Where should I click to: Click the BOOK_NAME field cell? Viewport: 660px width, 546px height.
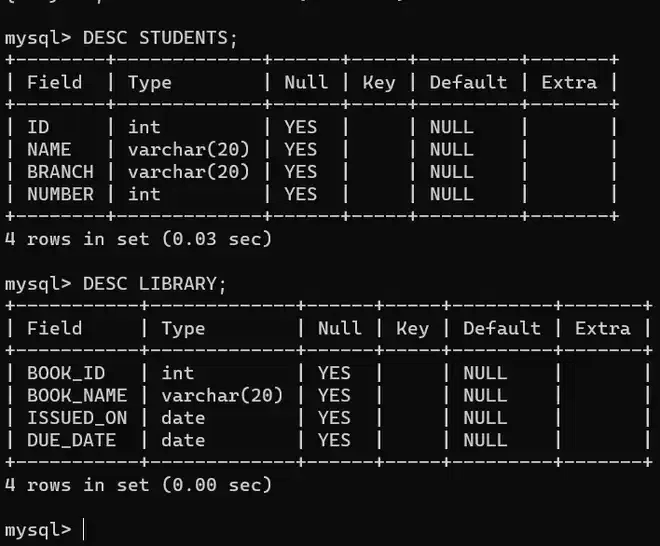click(77, 395)
